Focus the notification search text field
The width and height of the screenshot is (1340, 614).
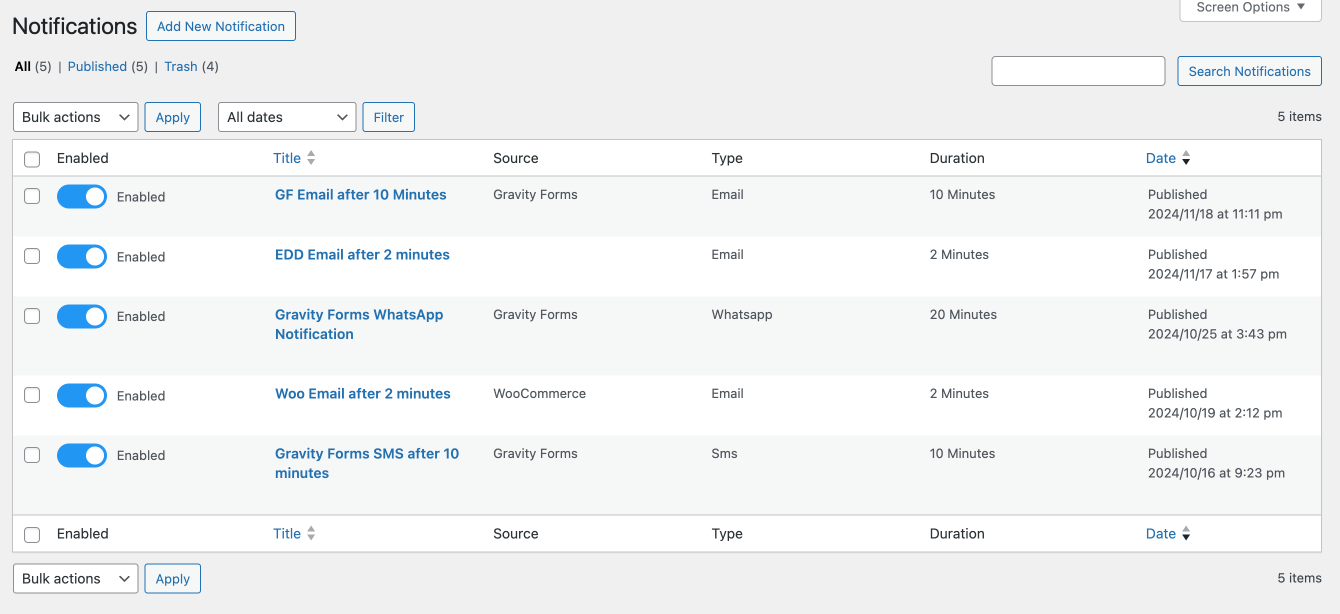[x=1078, y=71]
